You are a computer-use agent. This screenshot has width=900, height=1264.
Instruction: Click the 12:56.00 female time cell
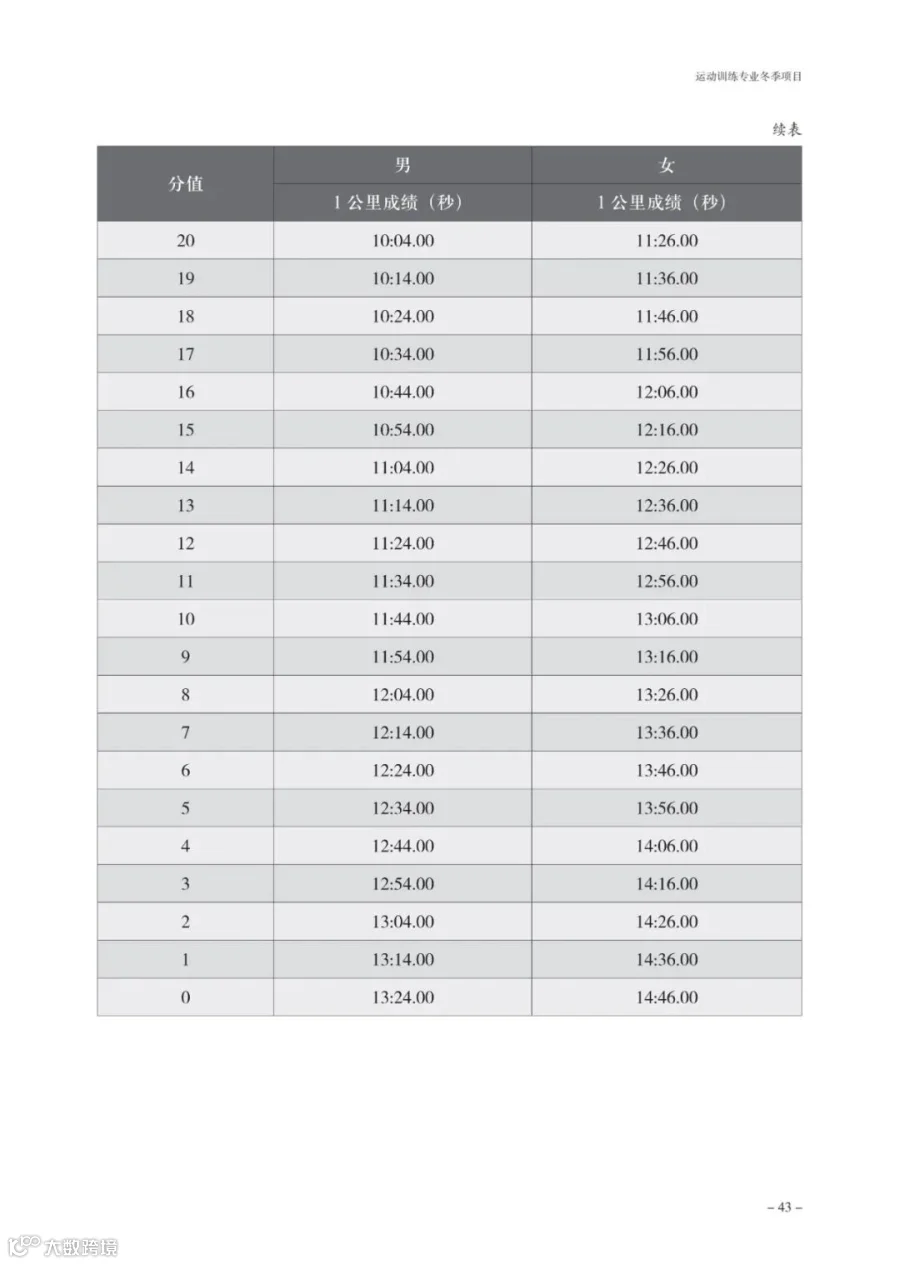point(667,581)
